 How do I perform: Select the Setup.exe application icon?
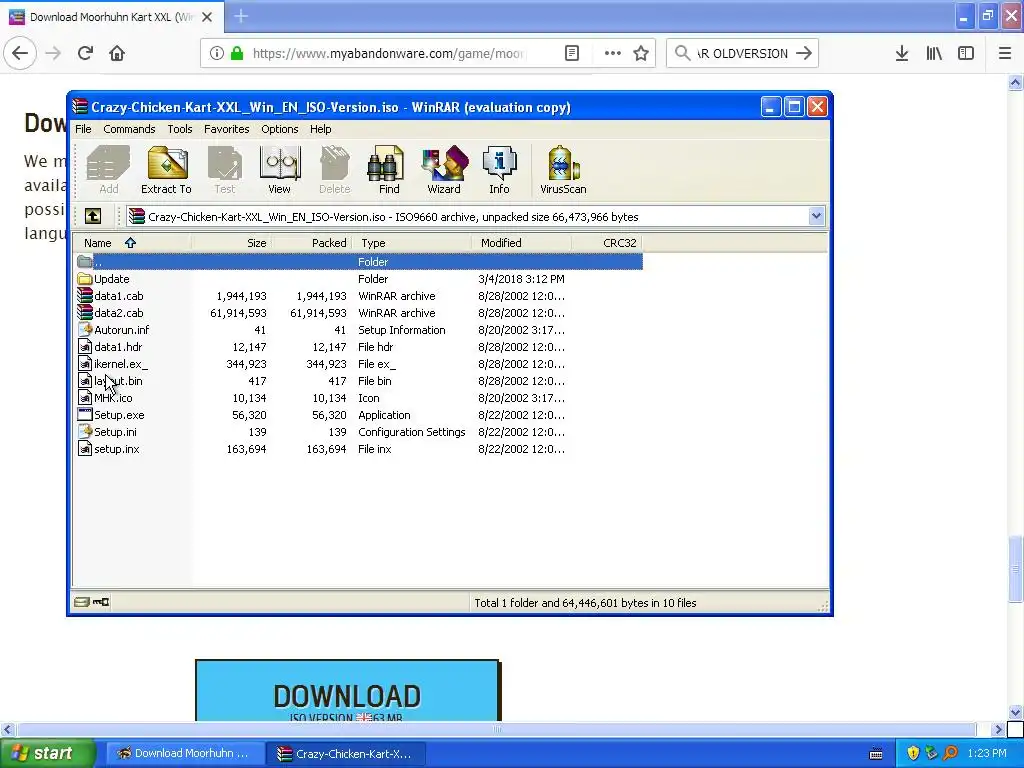click(85, 415)
